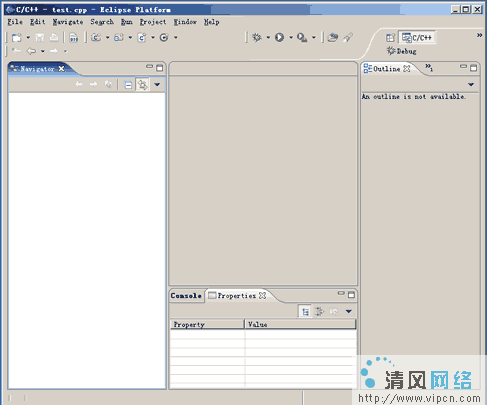Minimize the Outline panel
Viewport: 487px width, 405px height.
[x=463, y=67]
